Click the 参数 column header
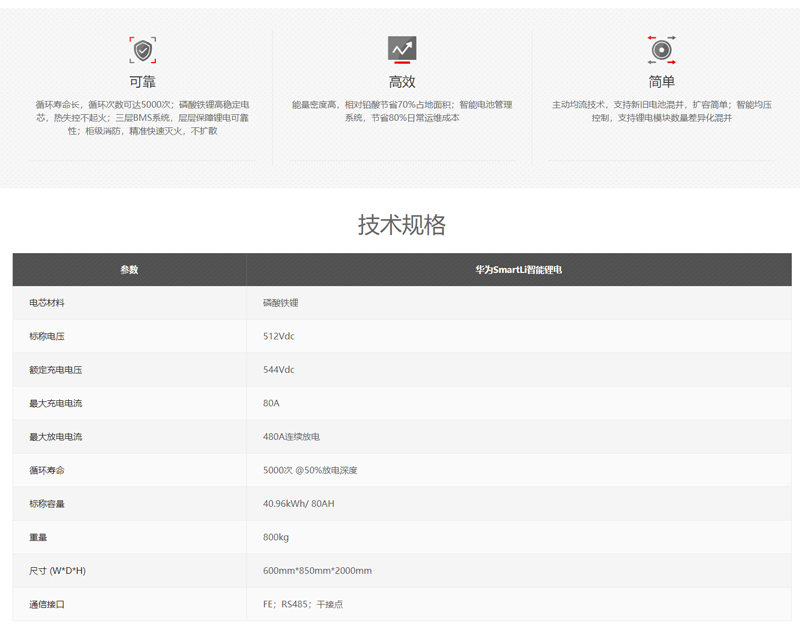 click(x=130, y=269)
